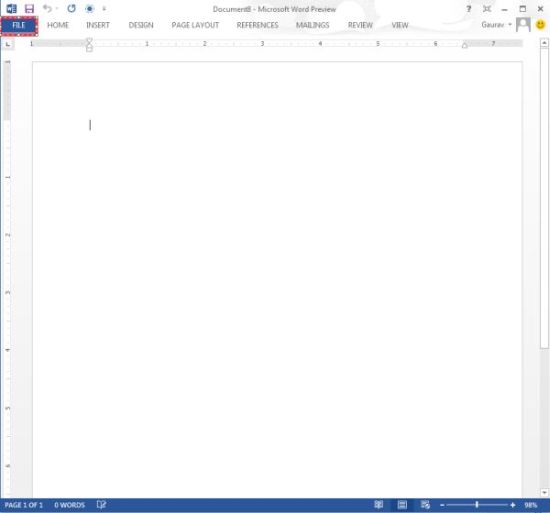Click the 0 WORDS count in status bar
Image resolution: width=550 pixels, height=513 pixels.
(x=69, y=505)
